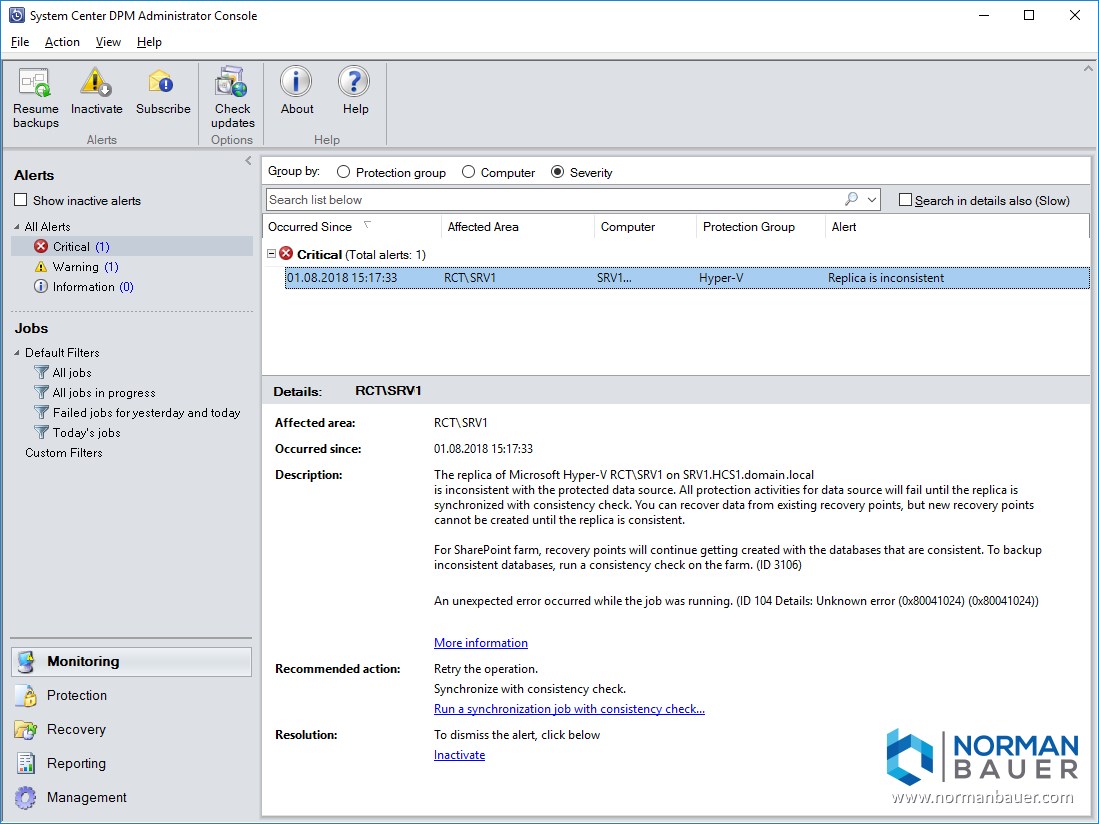
Task: Click the yellow Warning icon in Alerts tree
Action: click(x=41, y=266)
